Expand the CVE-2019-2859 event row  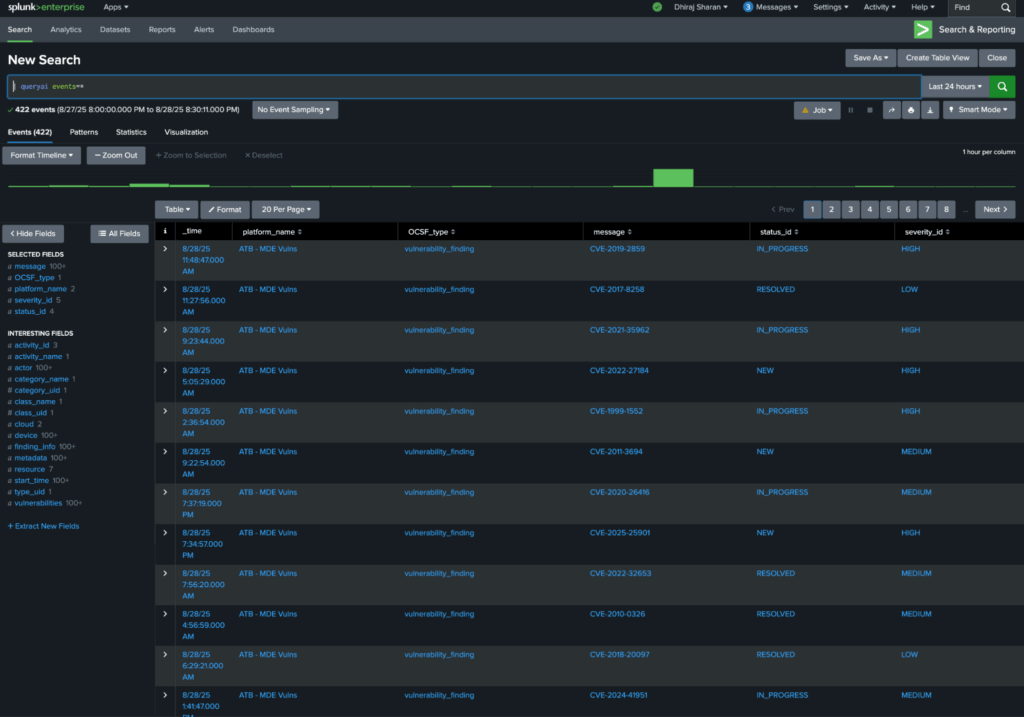(165, 249)
